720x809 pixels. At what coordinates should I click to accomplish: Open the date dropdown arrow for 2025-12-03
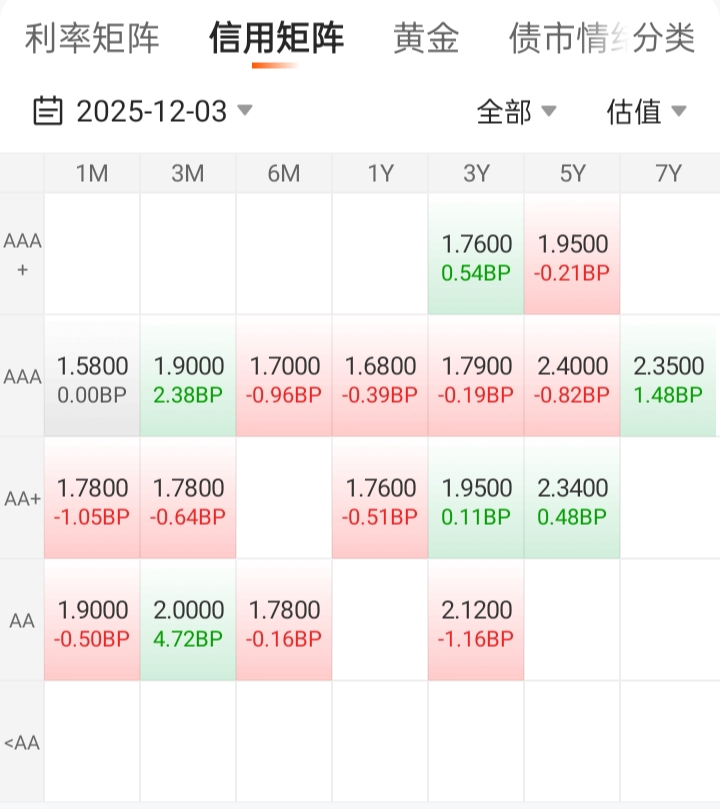click(244, 110)
